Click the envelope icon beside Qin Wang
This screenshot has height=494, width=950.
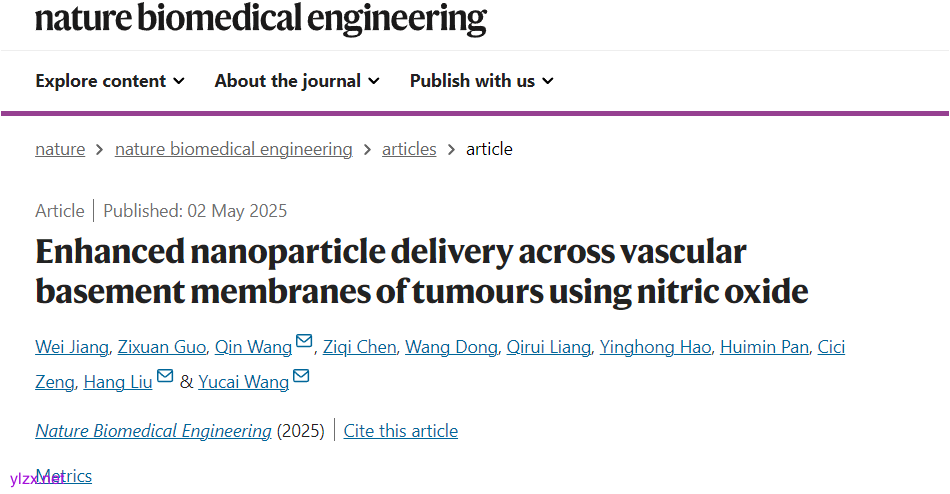(x=304, y=343)
